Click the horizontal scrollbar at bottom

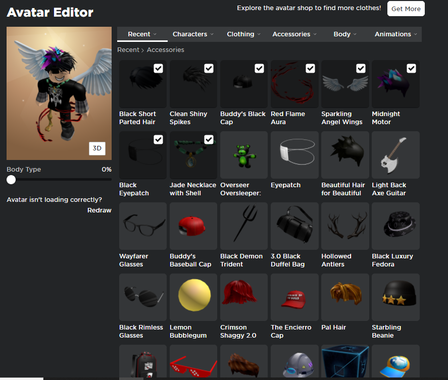coord(22,379)
